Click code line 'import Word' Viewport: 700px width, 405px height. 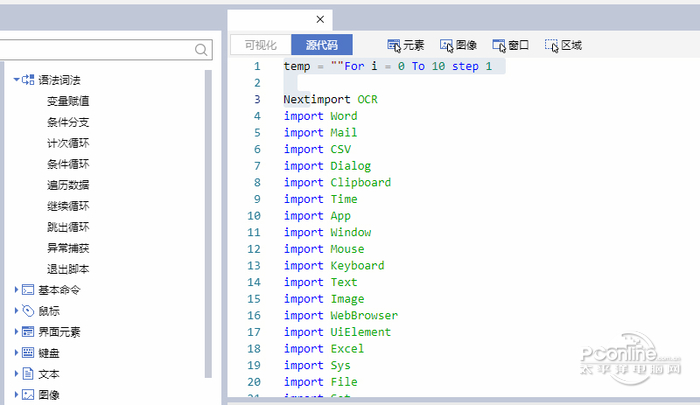[x=321, y=116]
